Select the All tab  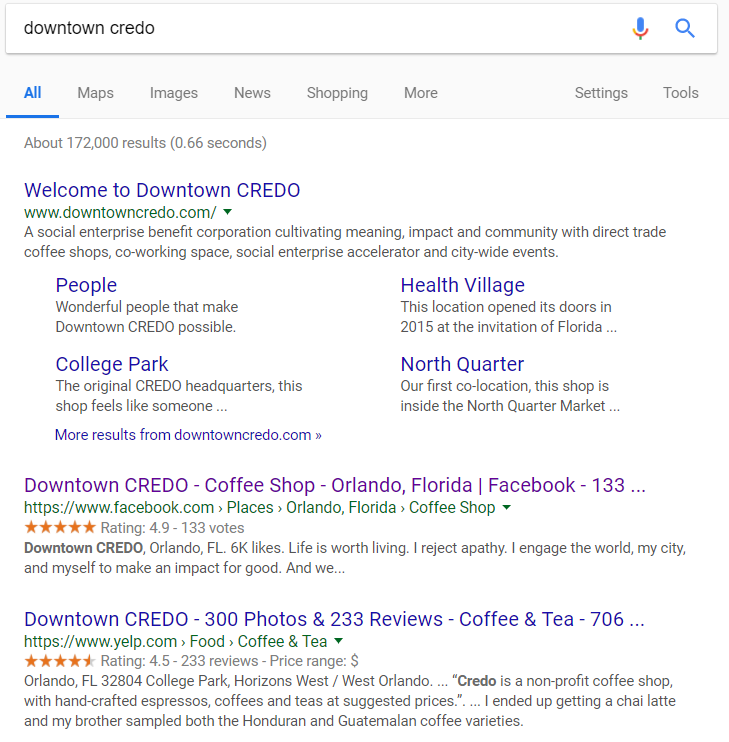click(33, 93)
